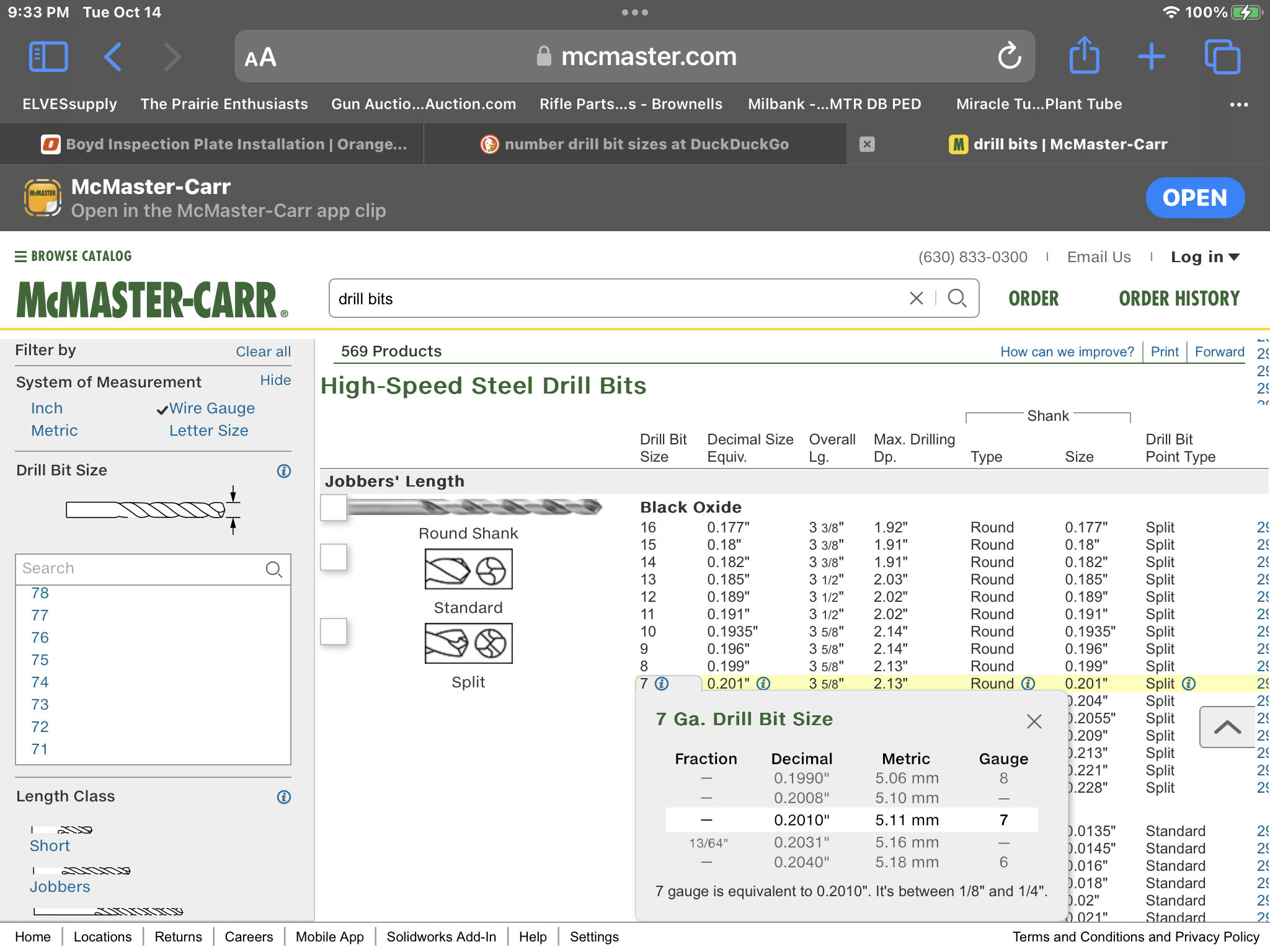Viewport: 1270px width, 952px height.
Task: Check the Standard point checkbox
Action: (x=334, y=557)
